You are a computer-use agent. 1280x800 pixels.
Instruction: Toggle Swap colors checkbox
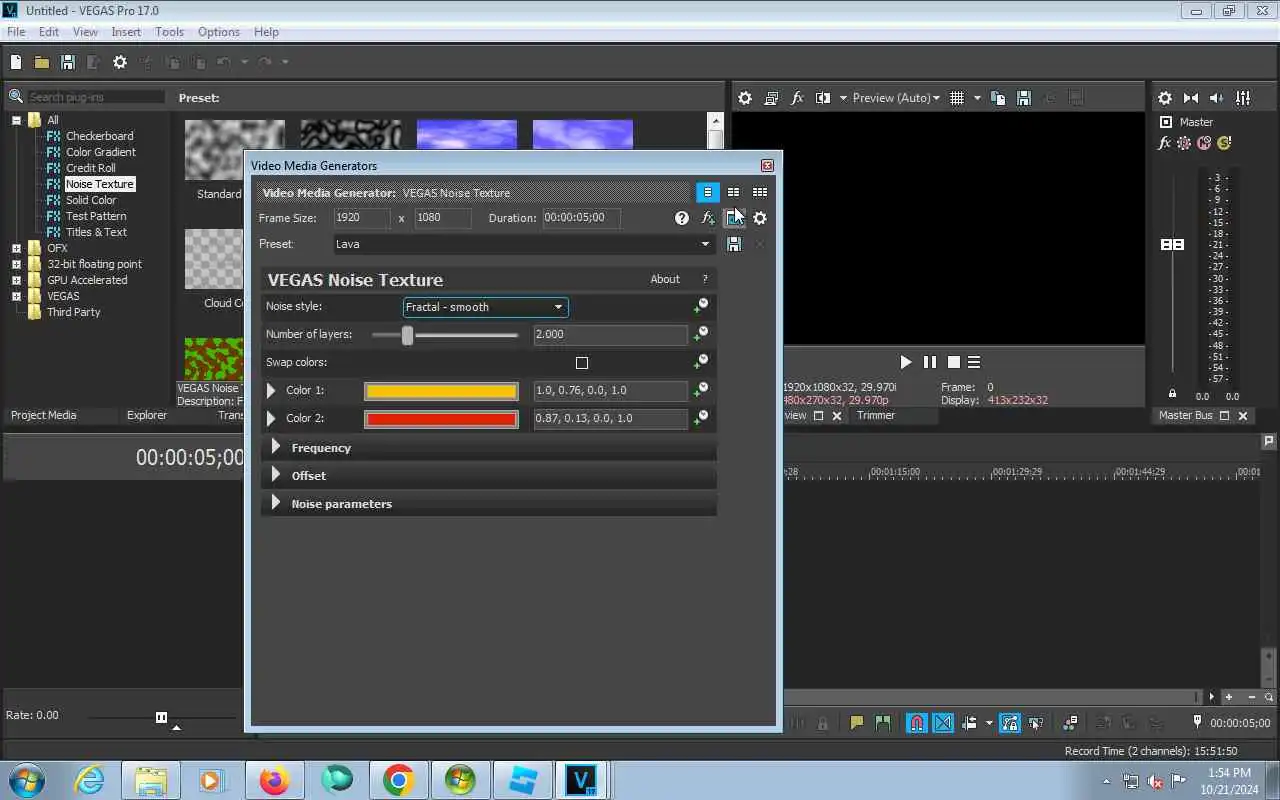point(582,363)
